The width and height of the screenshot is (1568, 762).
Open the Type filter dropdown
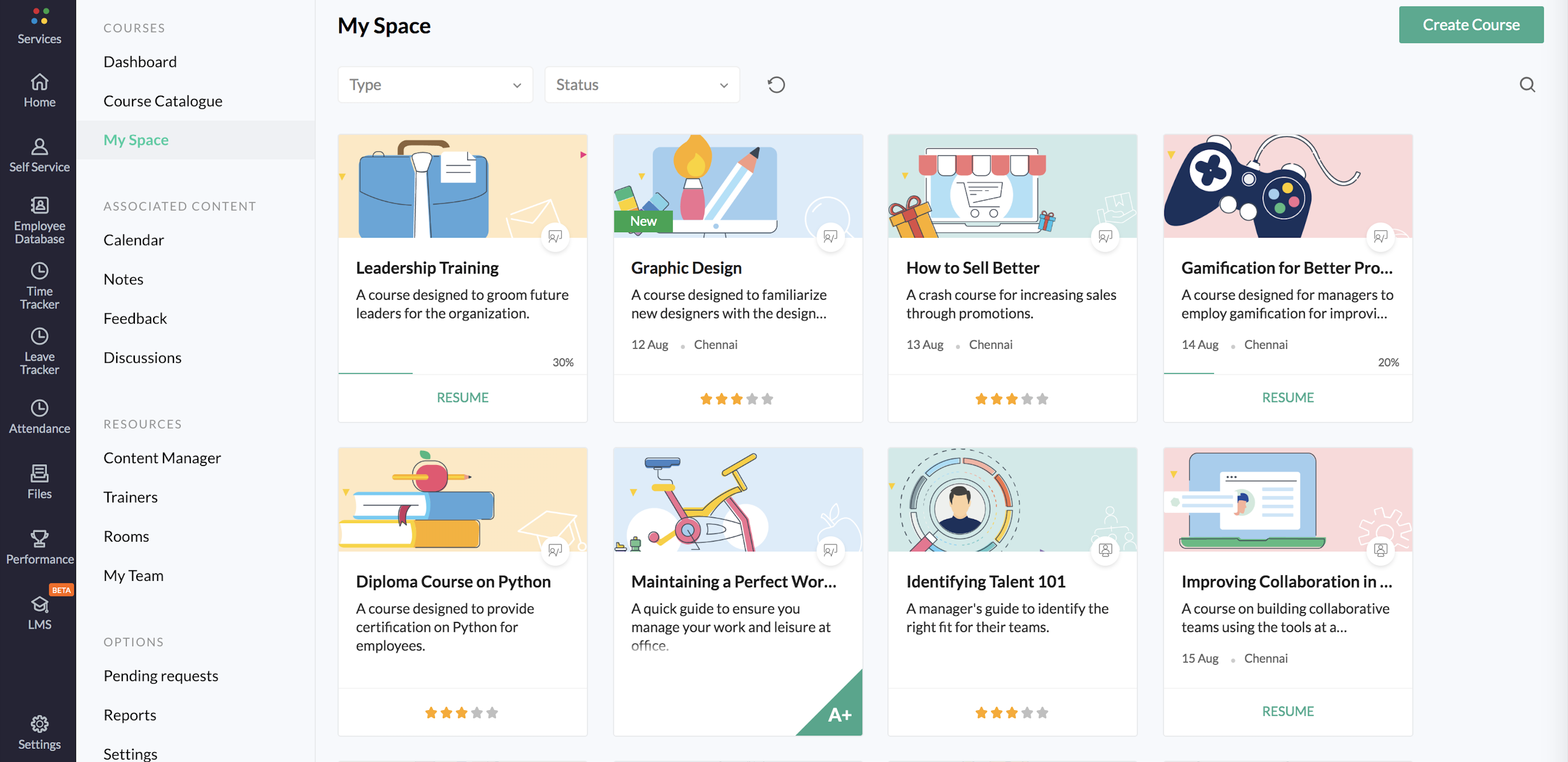pyautogui.click(x=434, y=84)
